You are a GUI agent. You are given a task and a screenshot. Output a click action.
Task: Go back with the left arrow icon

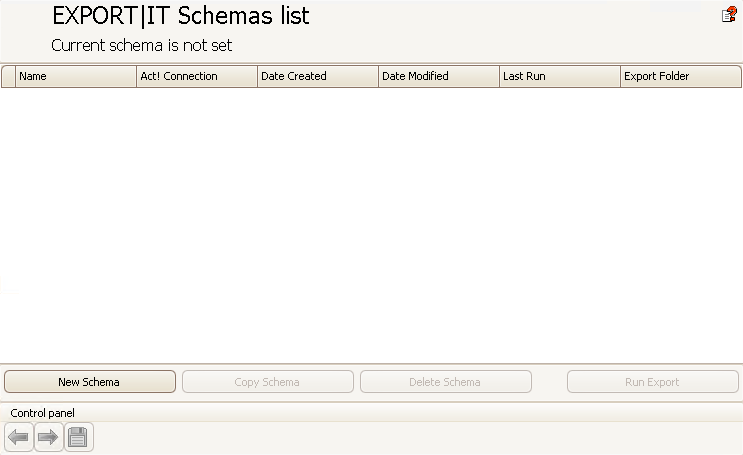point(19,437)
